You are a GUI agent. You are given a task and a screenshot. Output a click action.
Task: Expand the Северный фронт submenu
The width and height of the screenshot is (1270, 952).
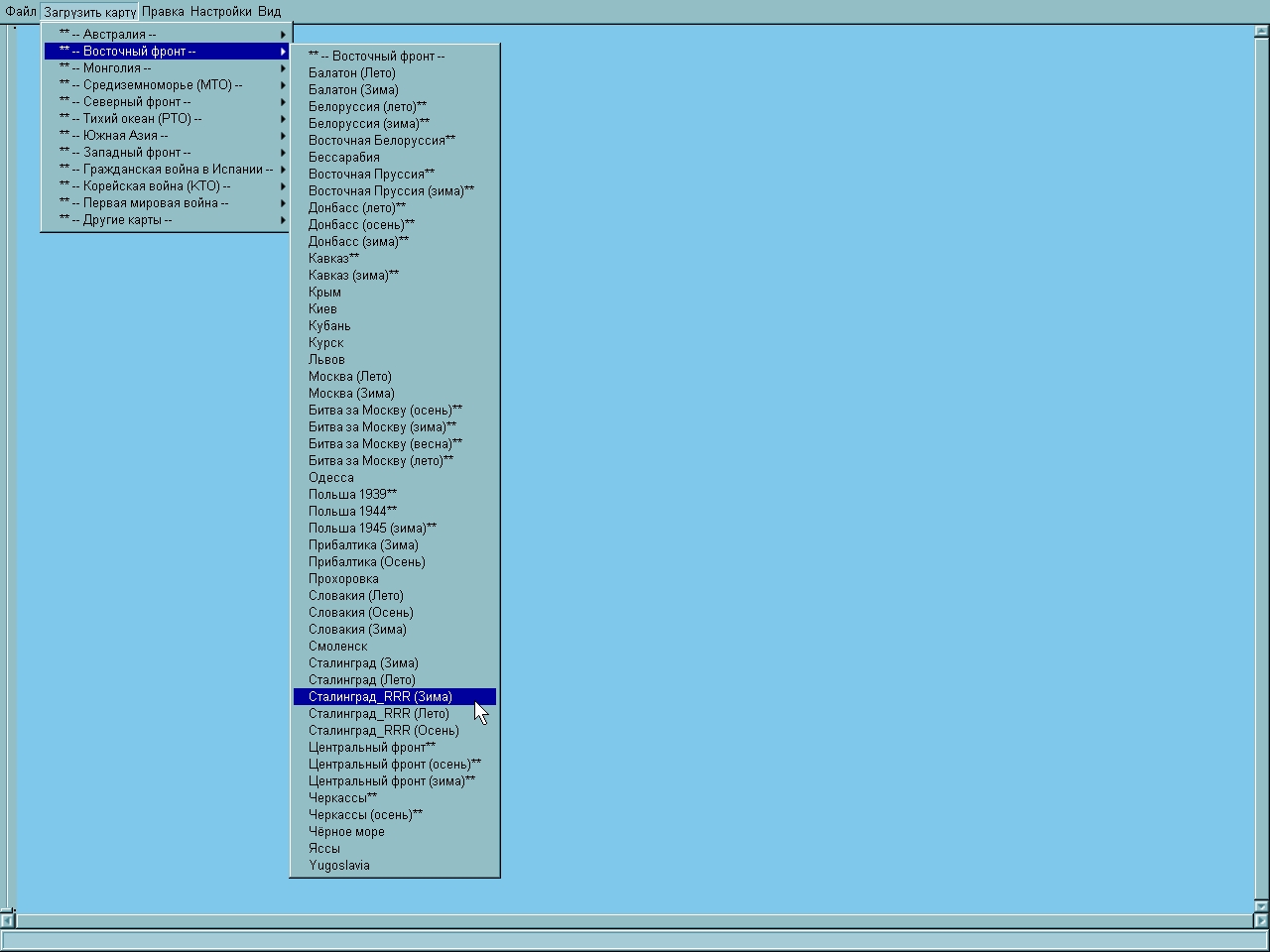pyautogui.click(x=167, y=102)
